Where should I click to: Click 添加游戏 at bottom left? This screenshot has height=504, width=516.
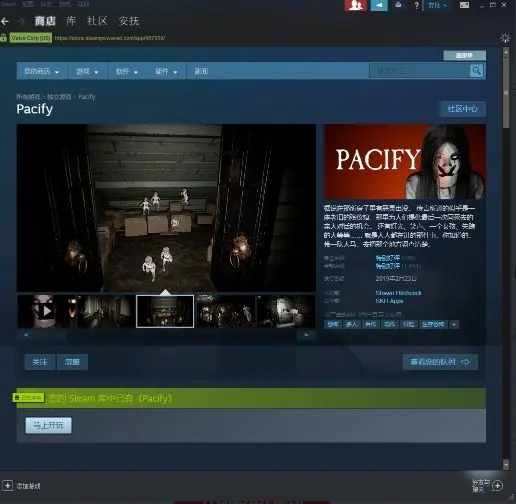(x=28, y=486)
